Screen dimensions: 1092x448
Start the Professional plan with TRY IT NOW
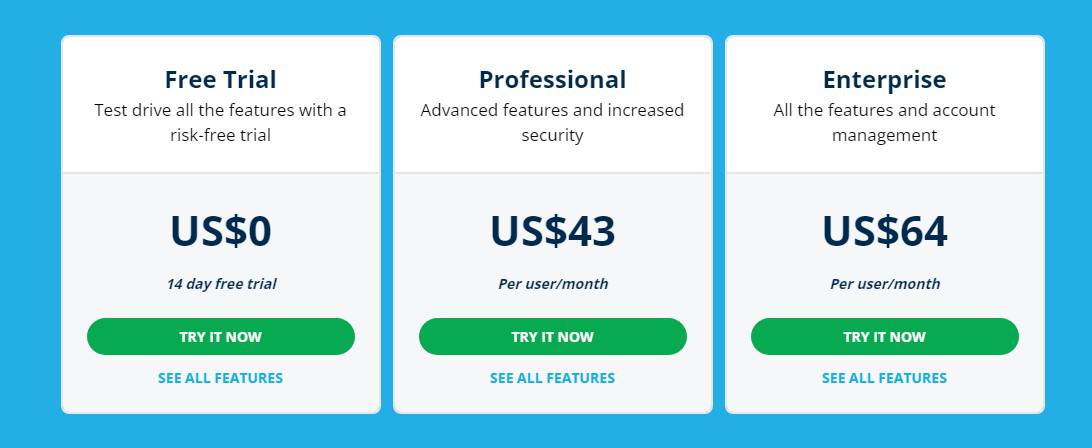coord(552,337)
